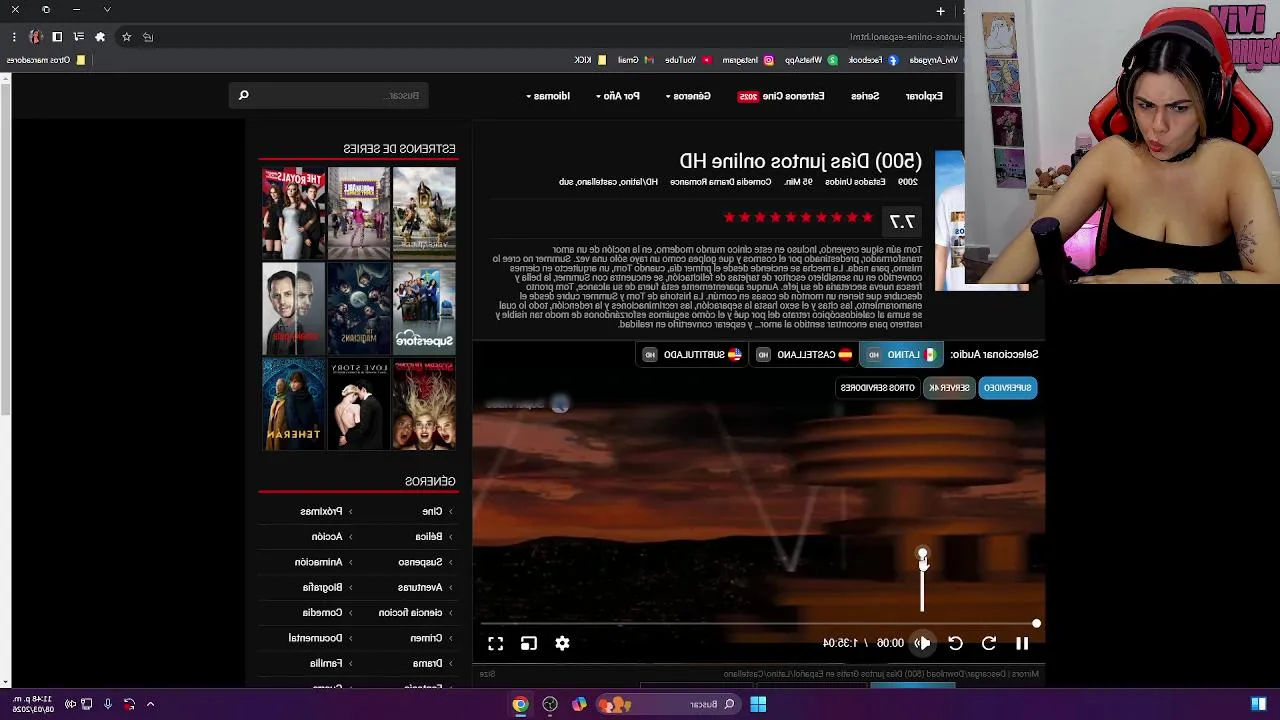Open the Bélica genre link
This screenshot has height=720, width=1280.
(428, 536)
